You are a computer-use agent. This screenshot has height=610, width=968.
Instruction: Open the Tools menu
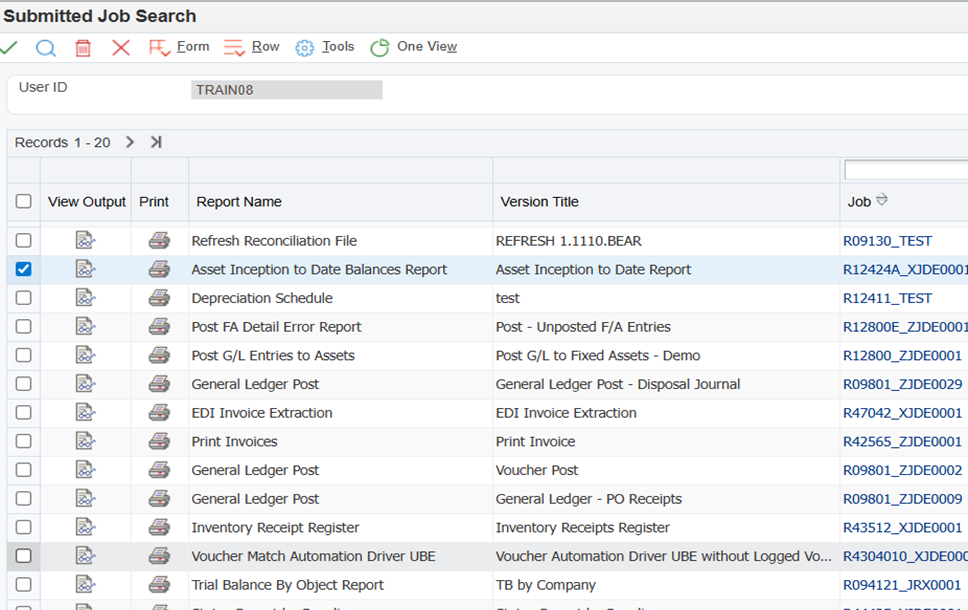[325, 48]
